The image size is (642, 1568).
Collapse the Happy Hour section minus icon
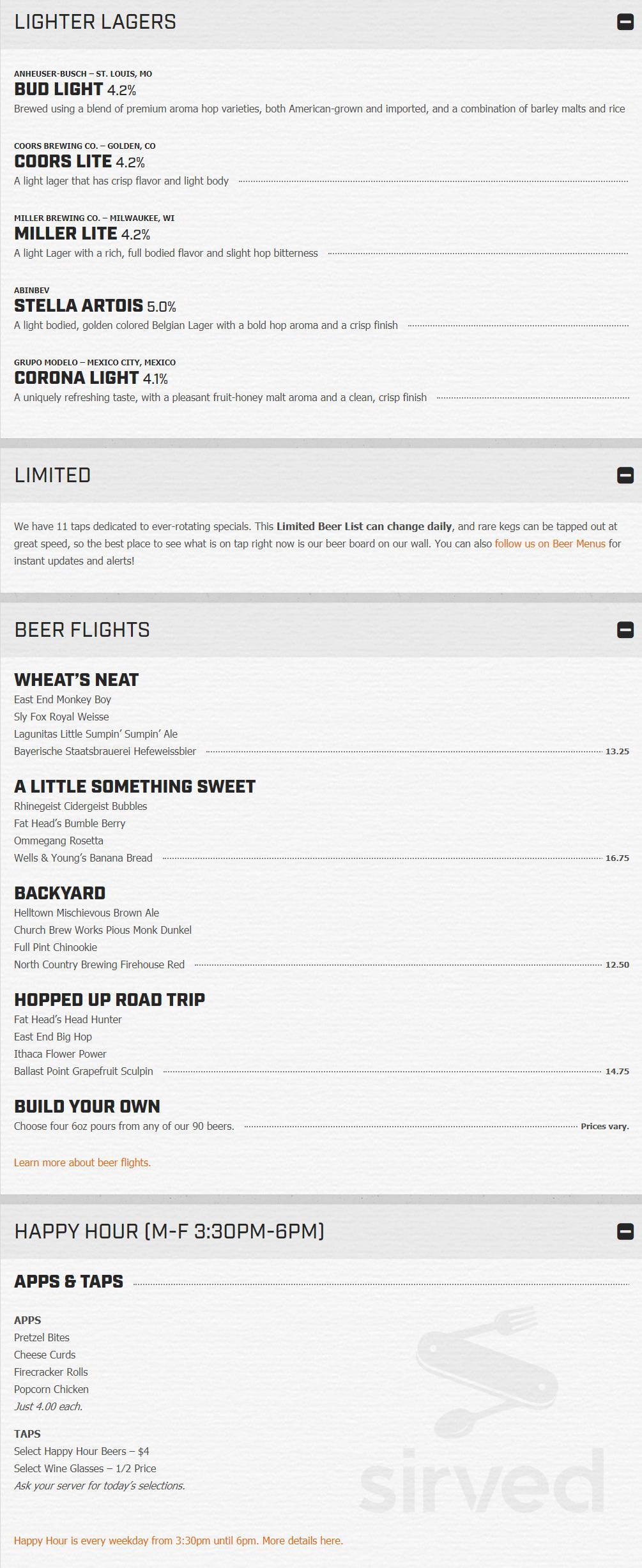tap(625, 1231)
